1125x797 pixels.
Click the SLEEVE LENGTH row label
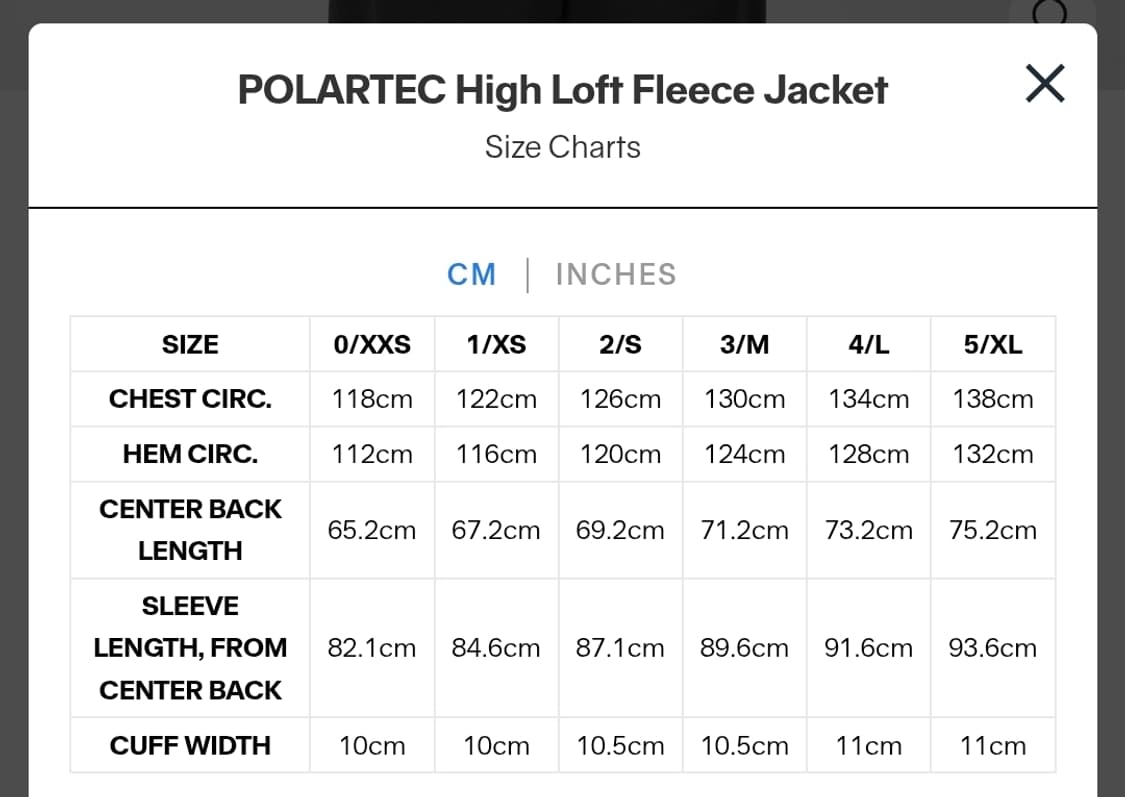coord(189,647)
